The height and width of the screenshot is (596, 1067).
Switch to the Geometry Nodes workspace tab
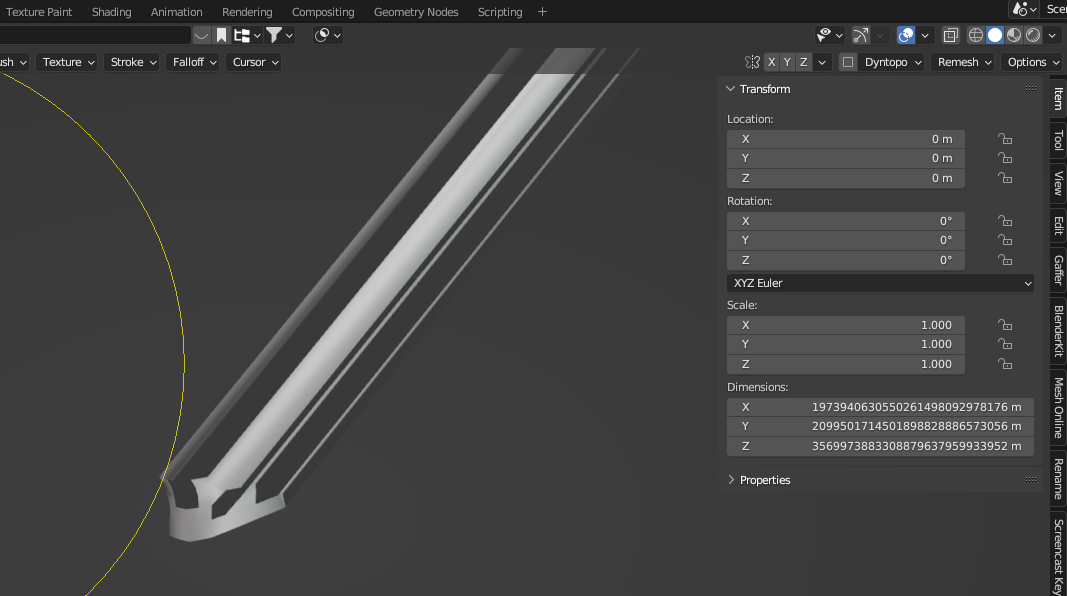[416, 12]
